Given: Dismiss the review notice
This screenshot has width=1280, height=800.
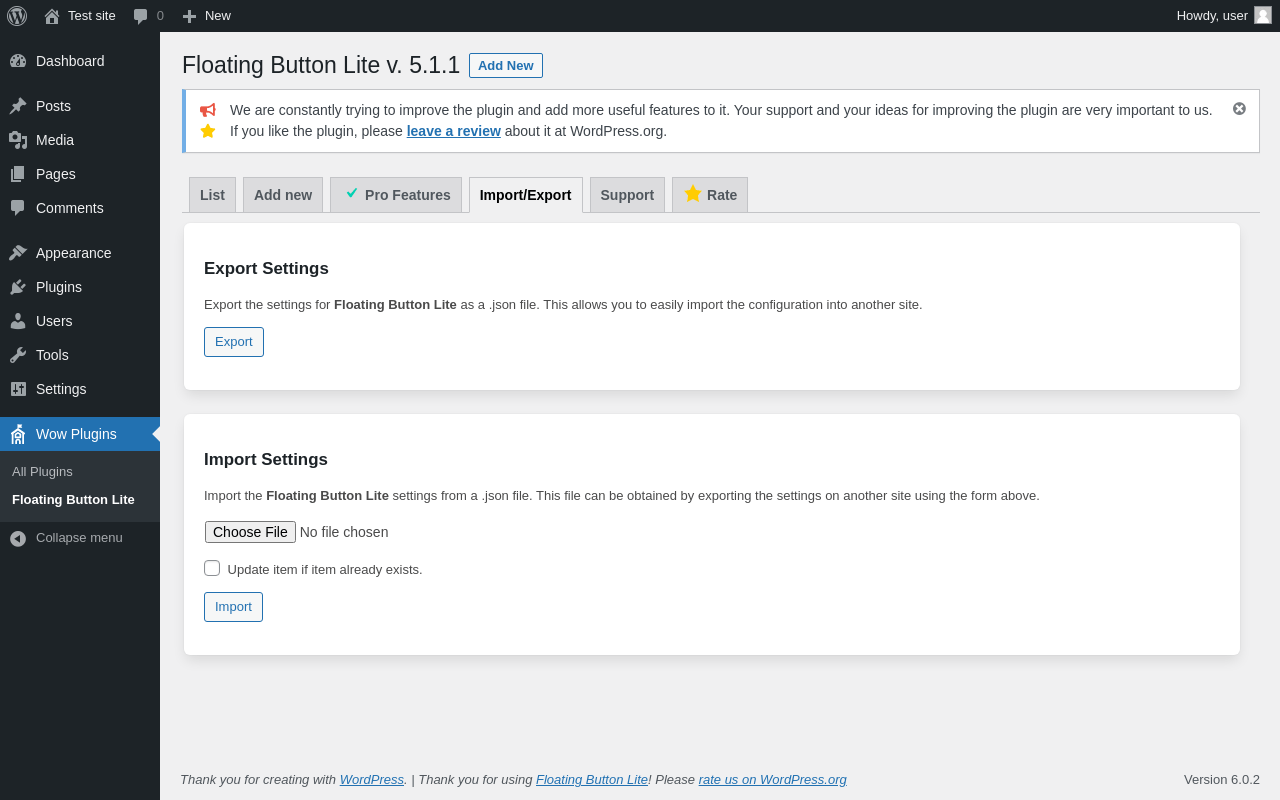Looking at the screenshot, I should point(1239,108).
